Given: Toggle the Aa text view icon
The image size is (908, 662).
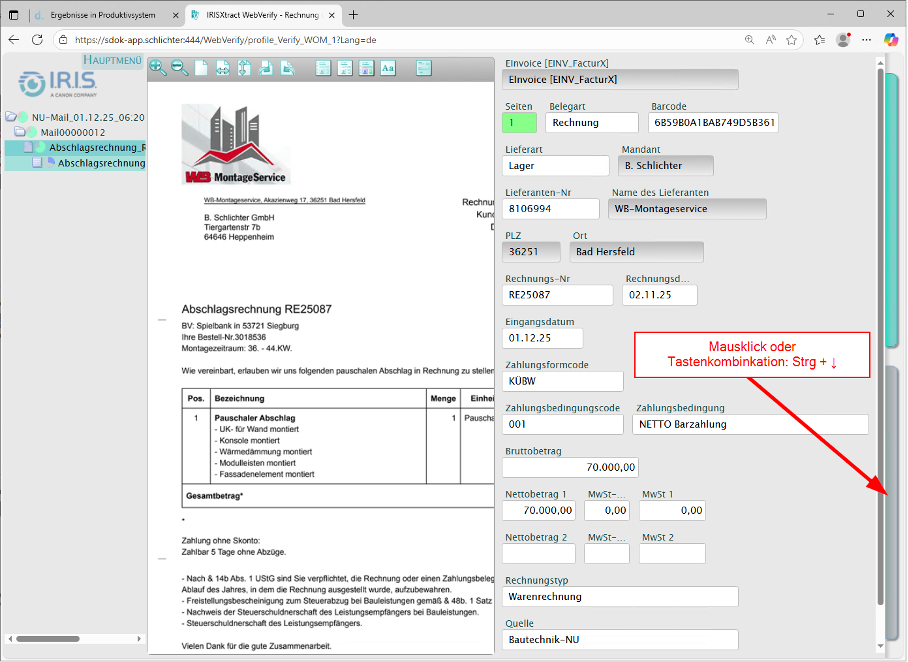Looking at the screenshot, I should 388,68.
